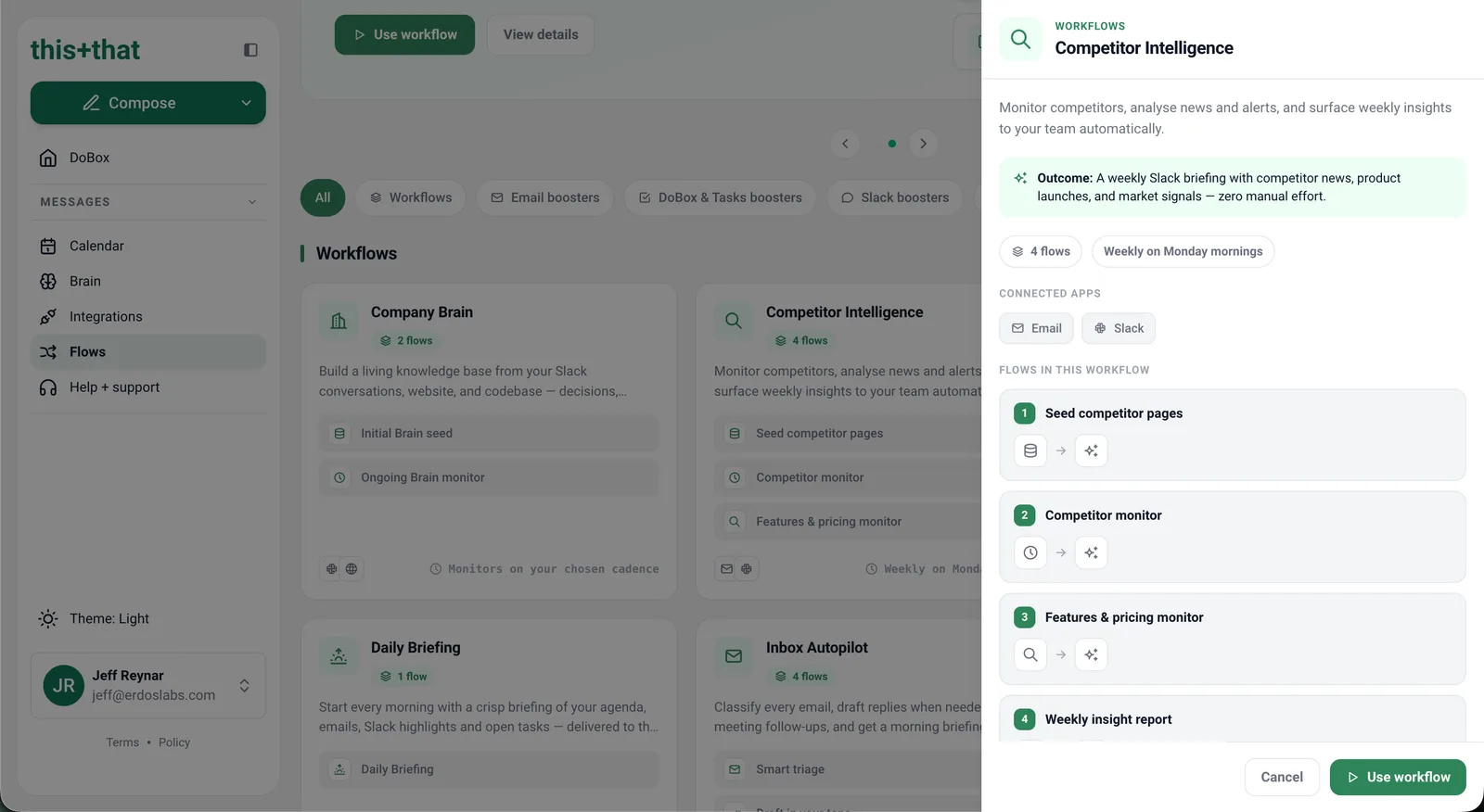Open Brain in the sidebar

148,281
